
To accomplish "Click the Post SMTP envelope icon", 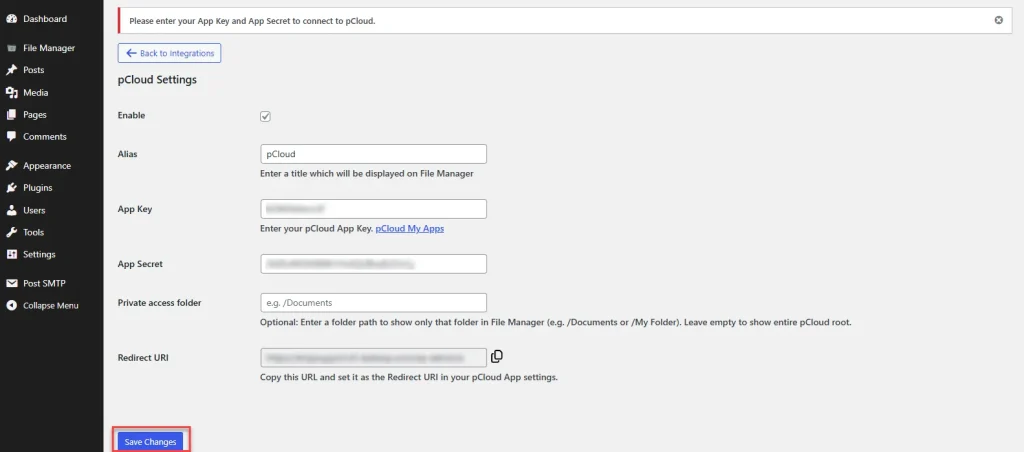I will (x=11, y=283).
